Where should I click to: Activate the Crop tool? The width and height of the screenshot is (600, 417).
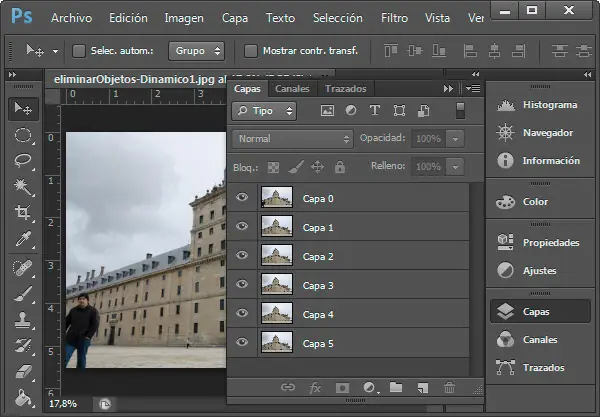coord(21,213)
